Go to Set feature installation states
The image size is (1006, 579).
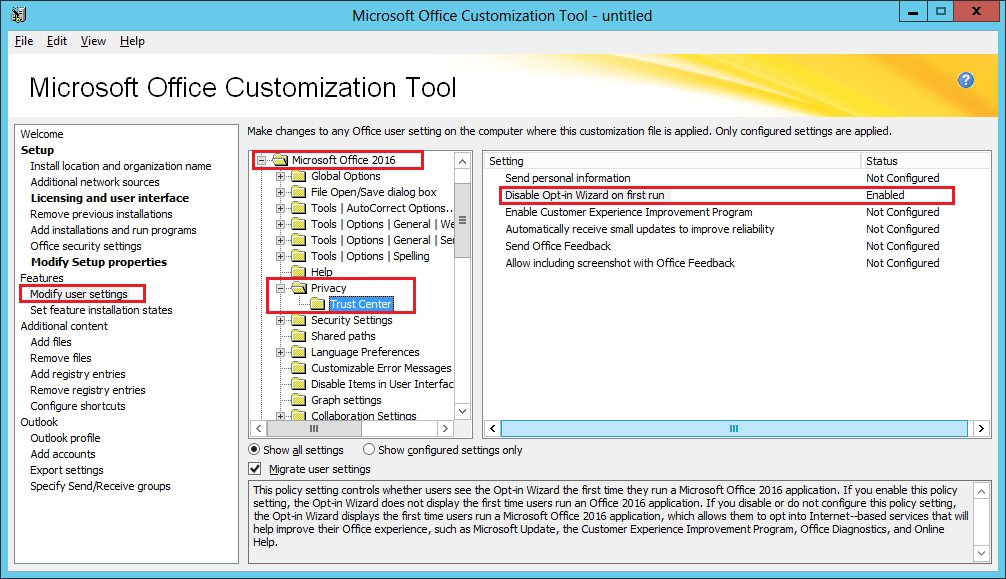pyautogui.click(x=101, y=310)
